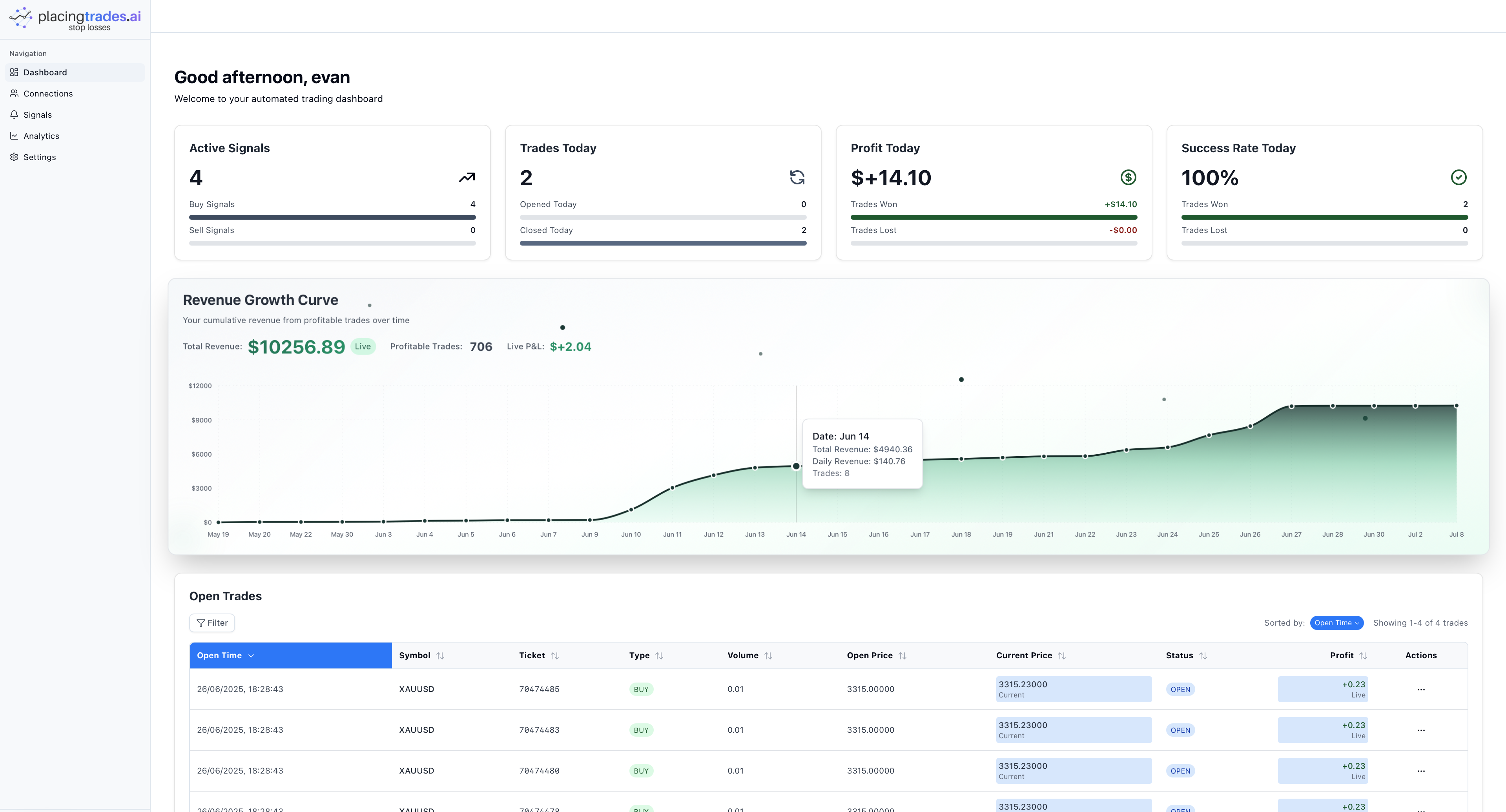Click BUY badge for ticket 70474480
Screen dimensions: 1506x812
click(641, 771)
